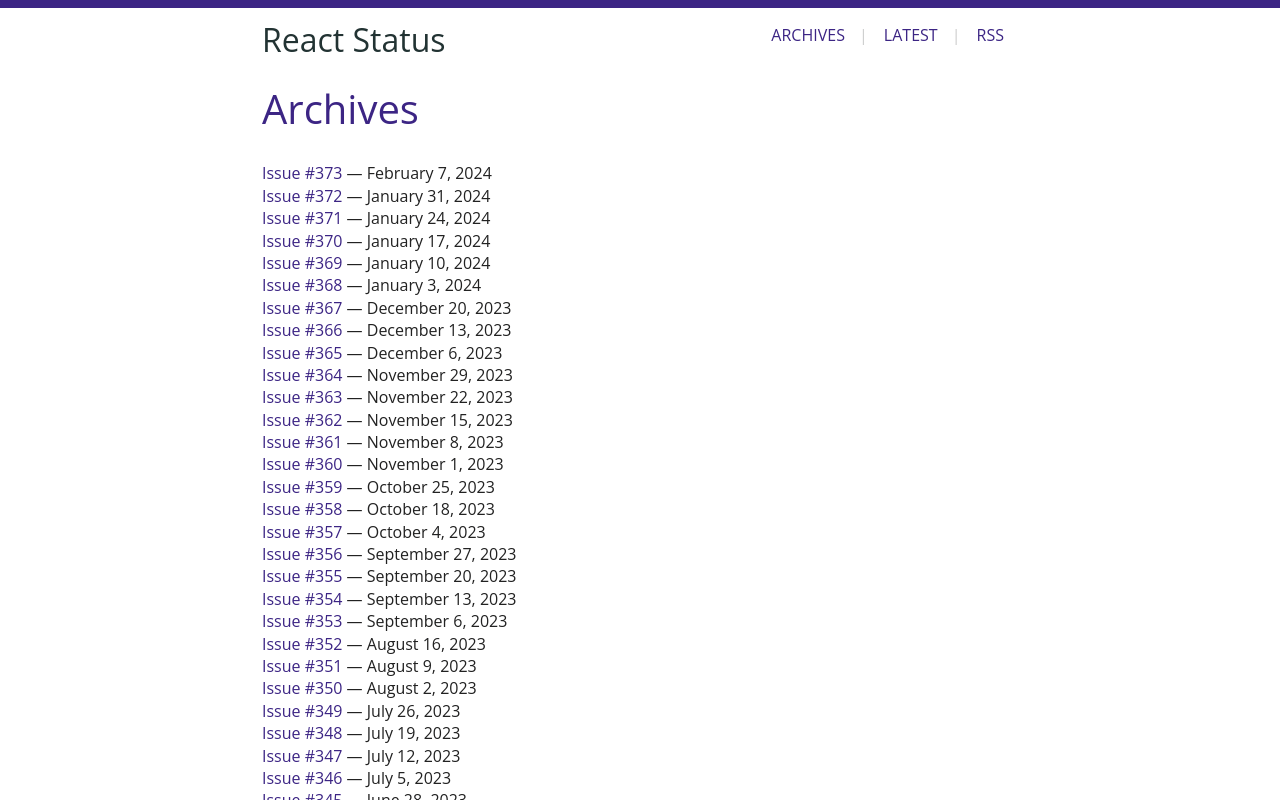Screen dimensions: 1280x800
Task: Select the date July 5, 2023
Action: [x=409, y=778]
